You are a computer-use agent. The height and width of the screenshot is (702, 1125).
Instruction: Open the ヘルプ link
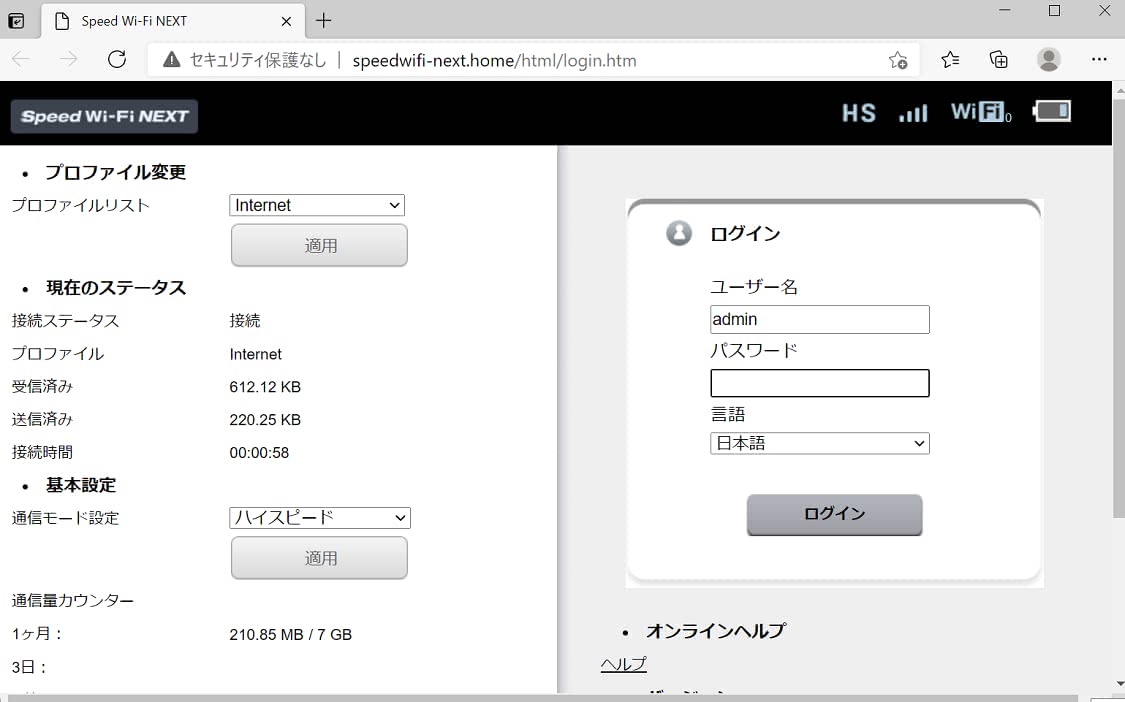point(623,664)
